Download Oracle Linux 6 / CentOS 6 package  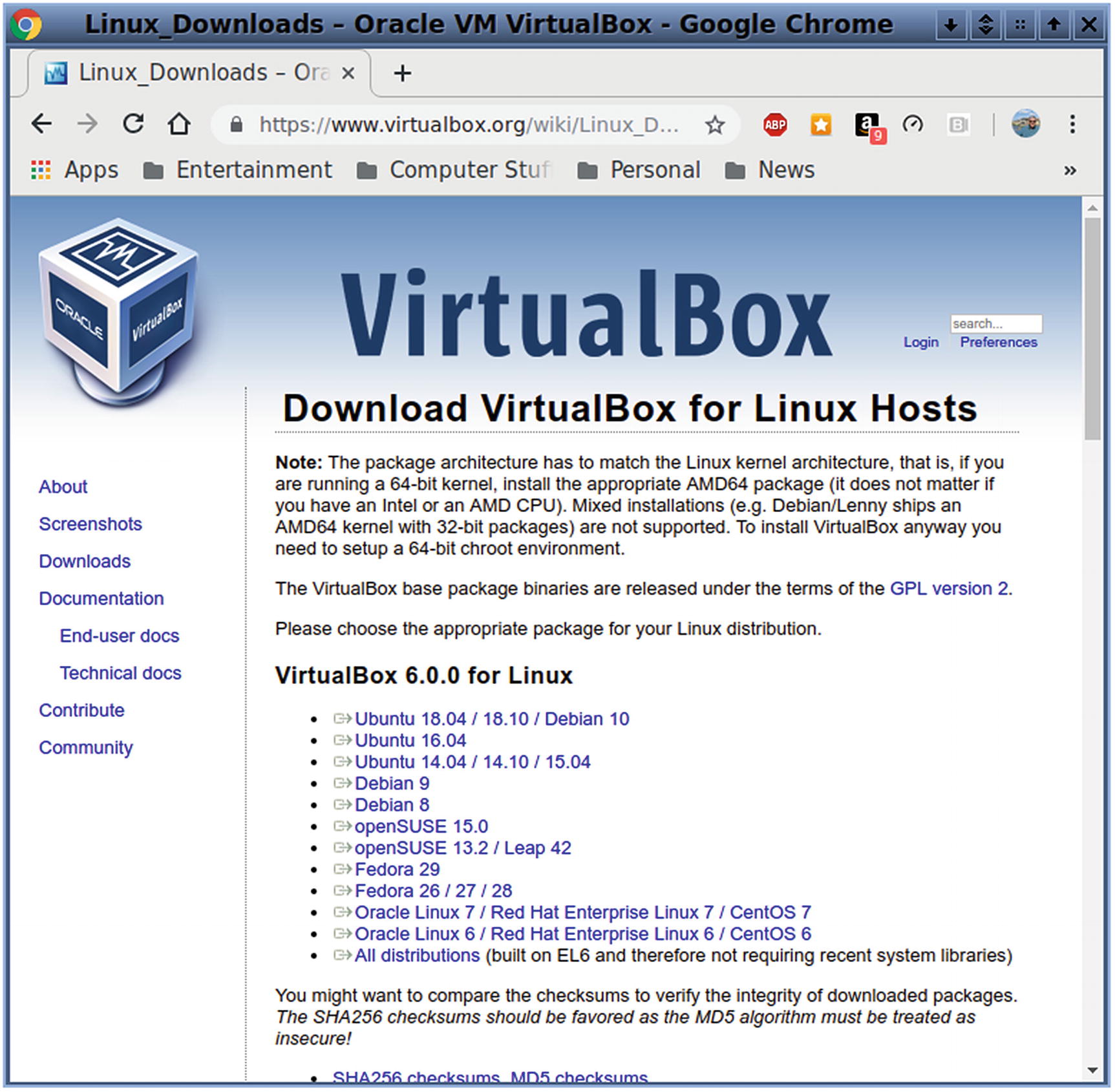tap(582, 934)
